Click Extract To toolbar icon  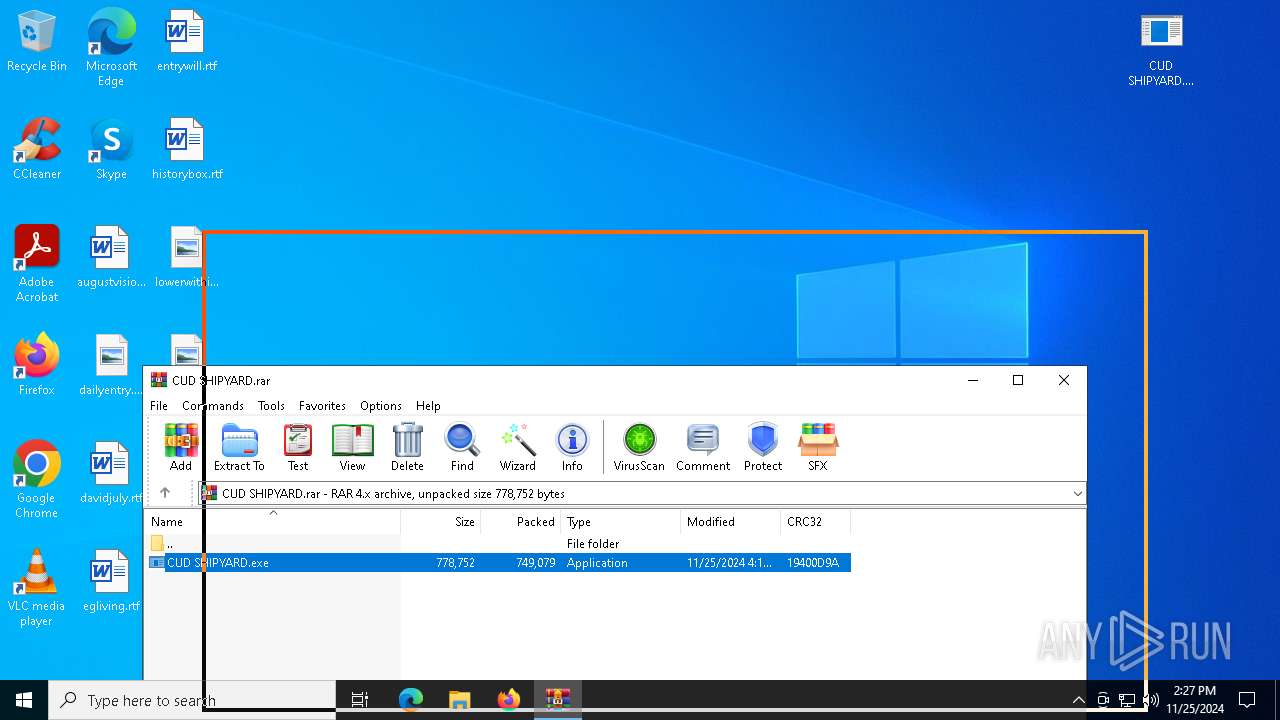[x=239, y=446]
